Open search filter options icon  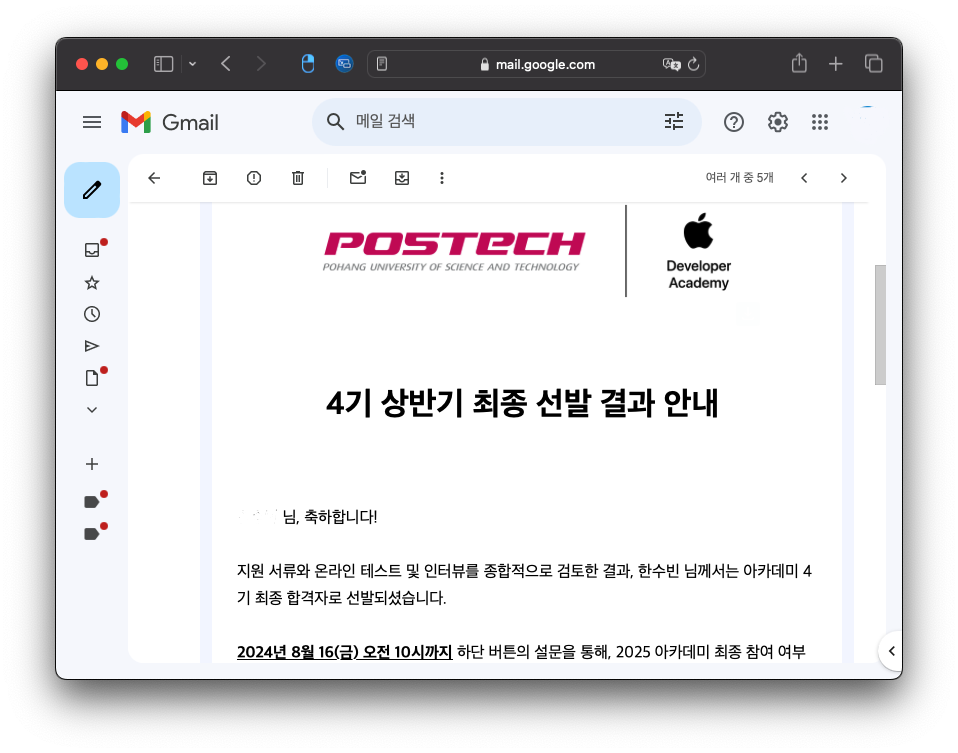(x=673, y=121)
